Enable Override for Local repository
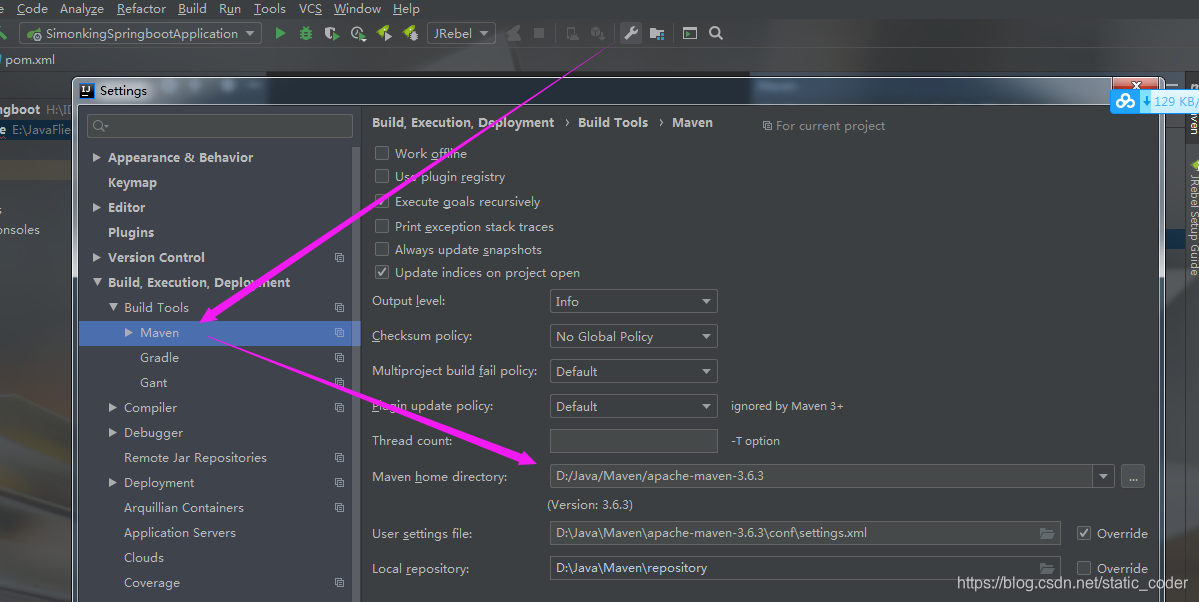 [x=1084, y=568]
